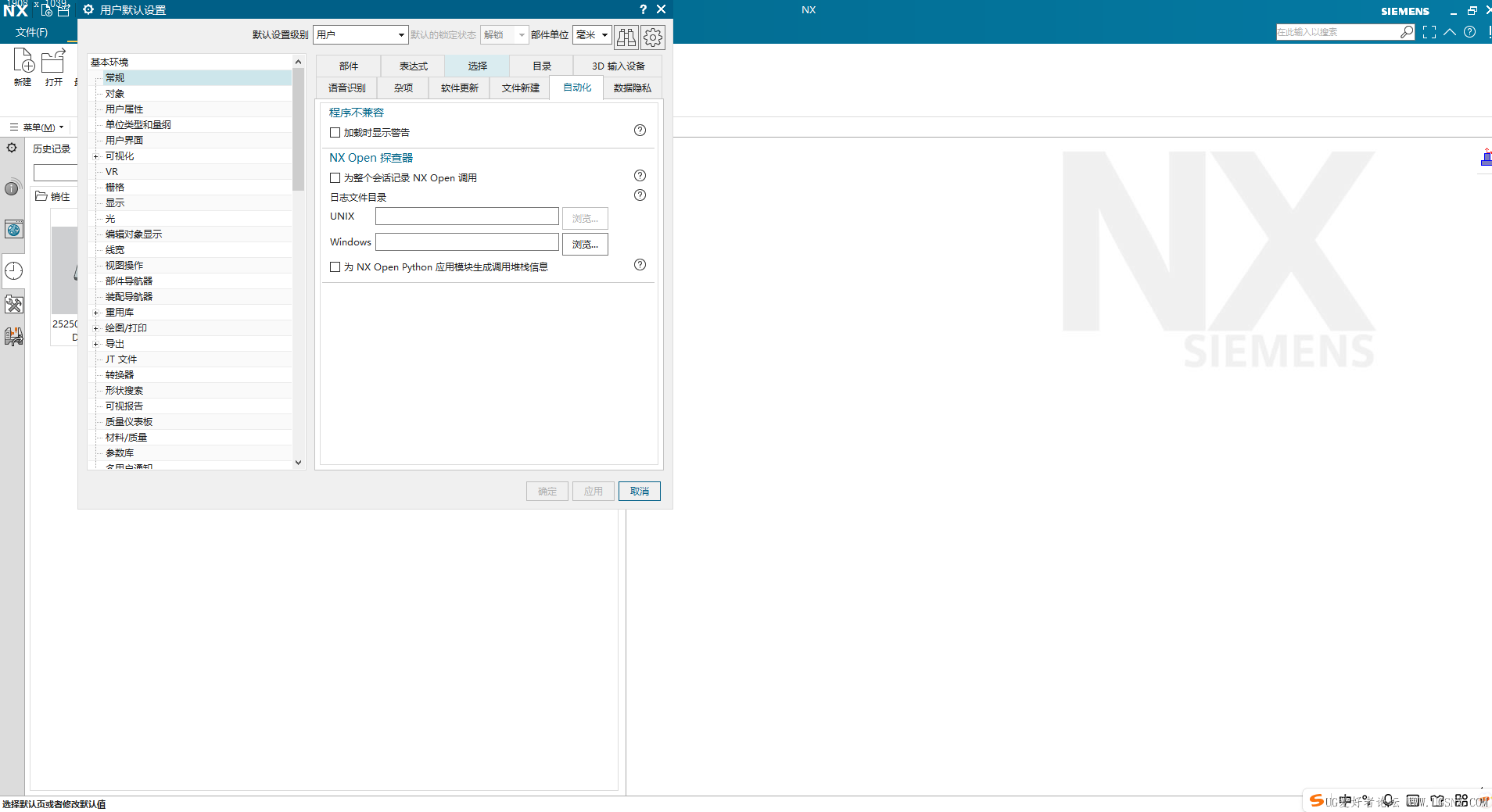
Task: Open the 默认的锁定状态 解锁 dropdown
Action: (x=504, y=35)
